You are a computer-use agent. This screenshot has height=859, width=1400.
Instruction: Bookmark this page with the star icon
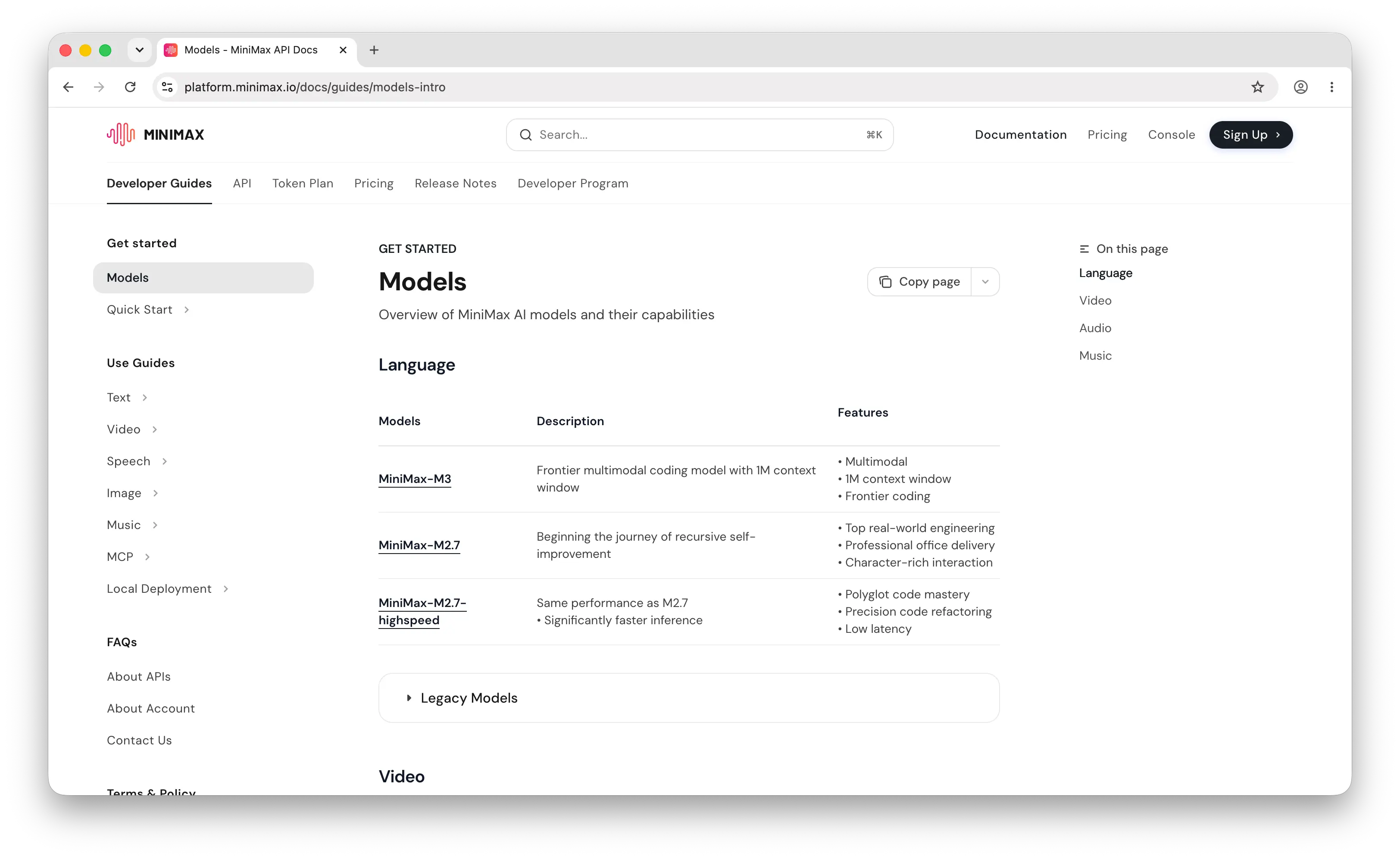[1257, 87]
